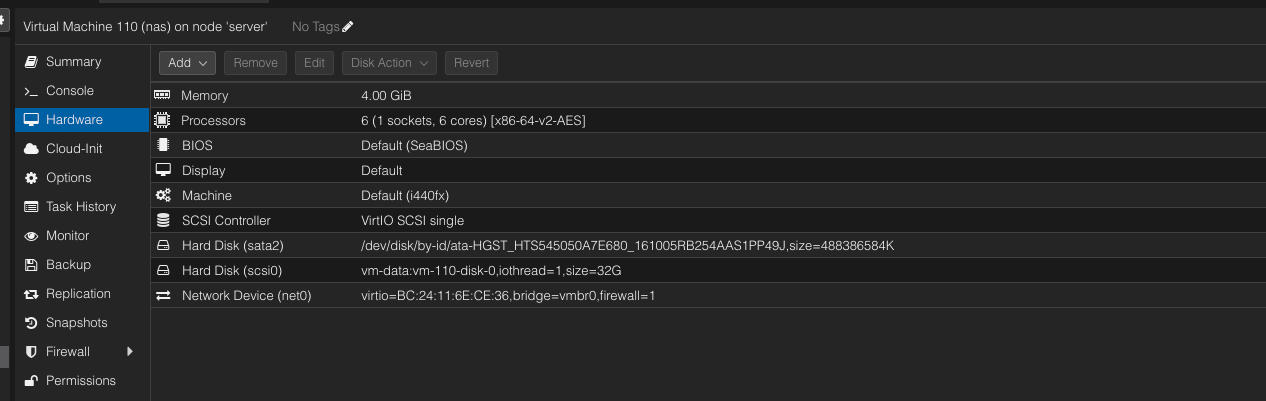Open the Disk Action dropdown
The height and width of the screenshot is (401, 1266).
[x=389, y=63]
